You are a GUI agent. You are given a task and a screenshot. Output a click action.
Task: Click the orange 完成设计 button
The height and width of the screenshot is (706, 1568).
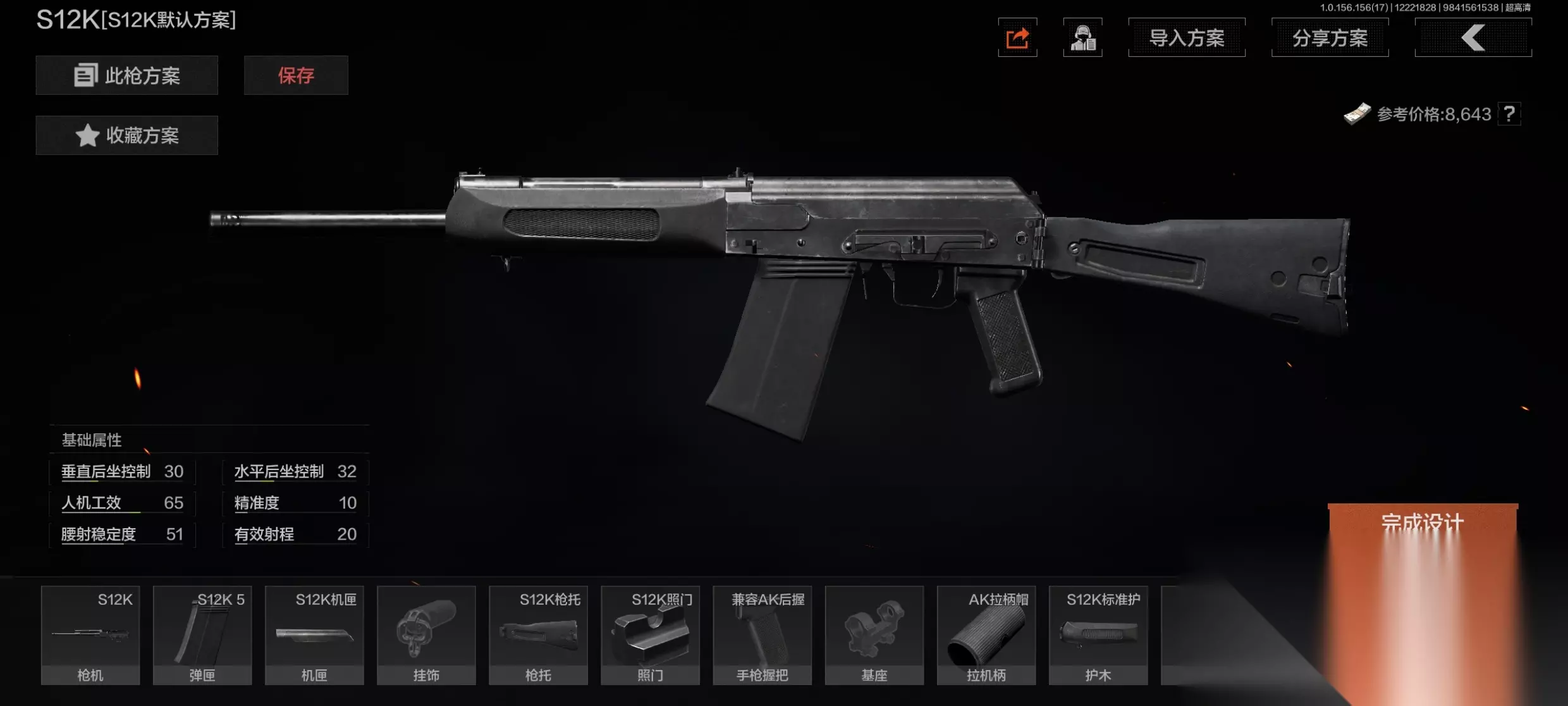pos(1423,525)
